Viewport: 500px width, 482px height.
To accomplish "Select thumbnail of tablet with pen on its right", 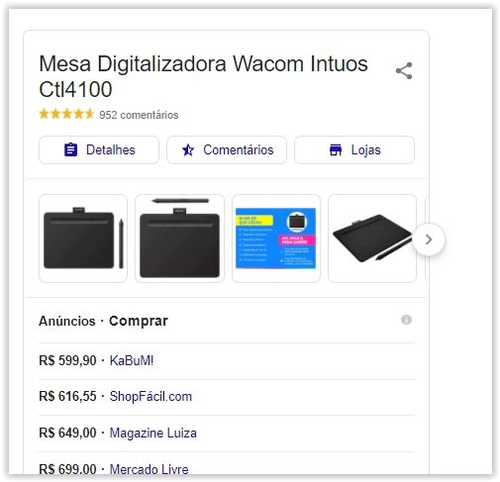I will [83, 238].
